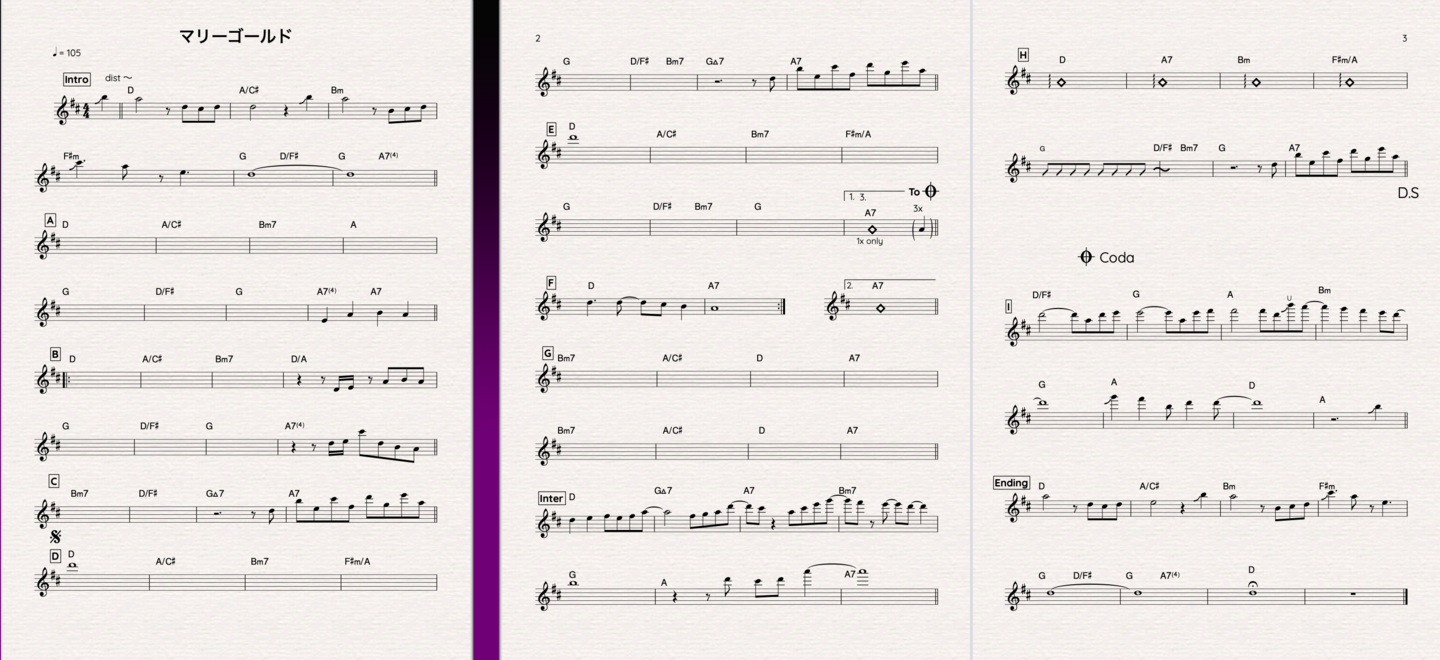
Task: Select the 'Intro' rehearsal mark
Action: [x=76, y=79]
